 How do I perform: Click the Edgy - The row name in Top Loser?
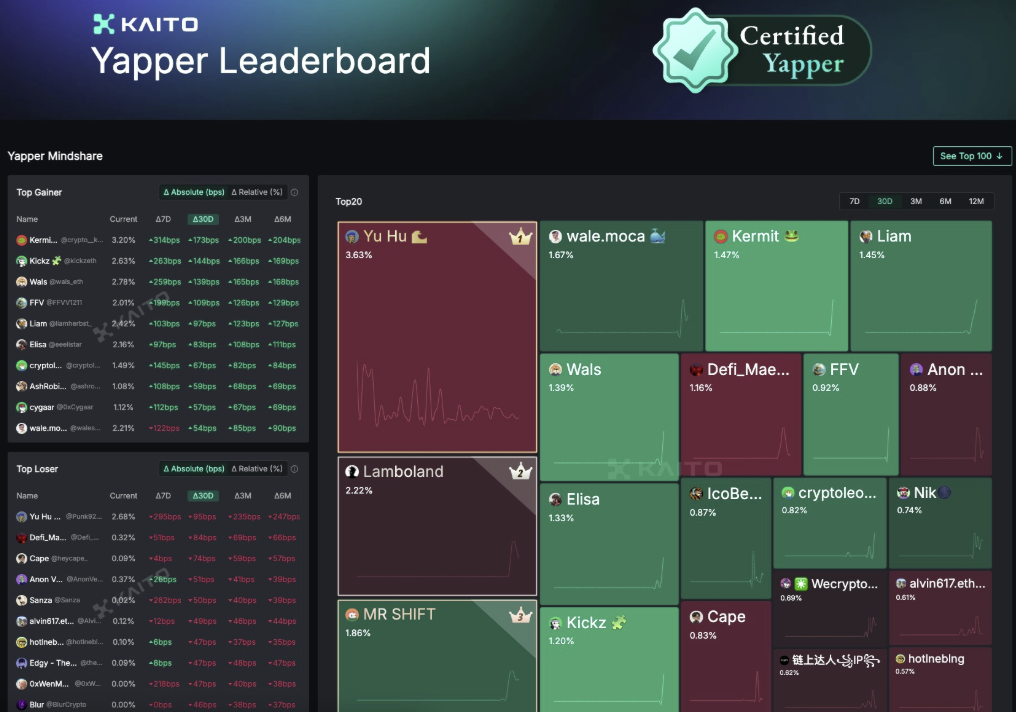point(53,663)
